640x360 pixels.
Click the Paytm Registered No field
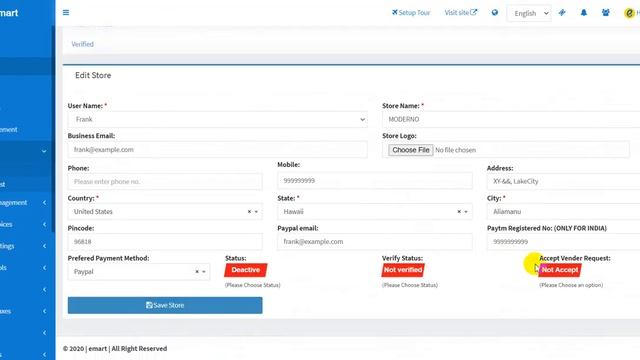[x=563, y=242]
